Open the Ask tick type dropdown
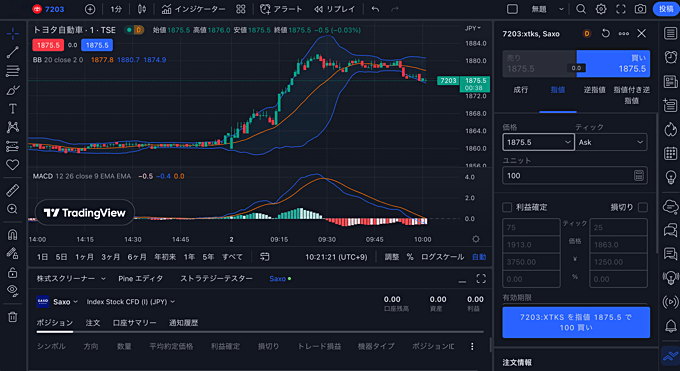Image resolution: width=680 pixels, height=371 pixels. pos(611,142)
